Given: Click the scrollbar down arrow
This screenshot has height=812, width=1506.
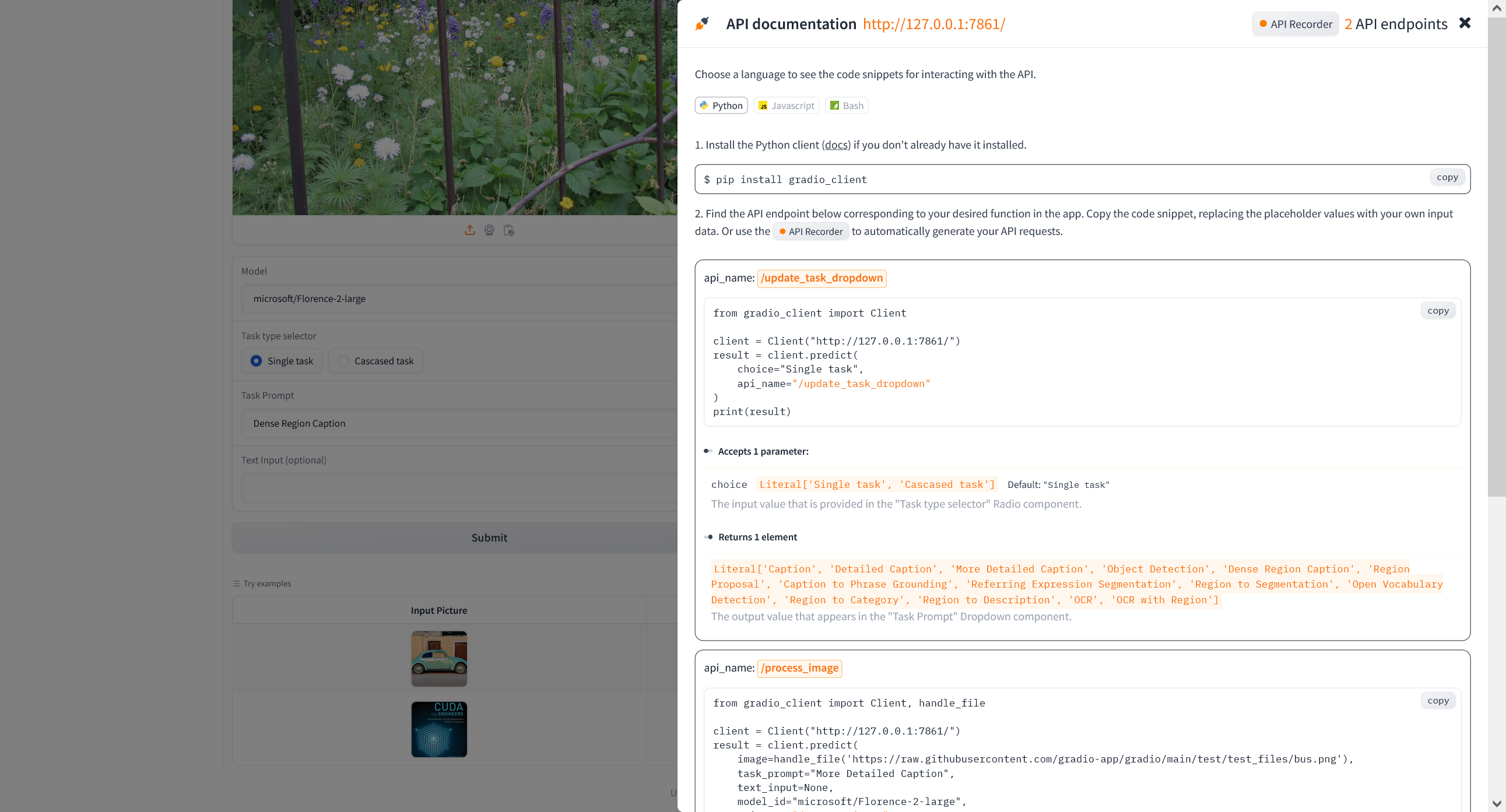Looking at the screenshot, I should click(x=1497, y=804).
